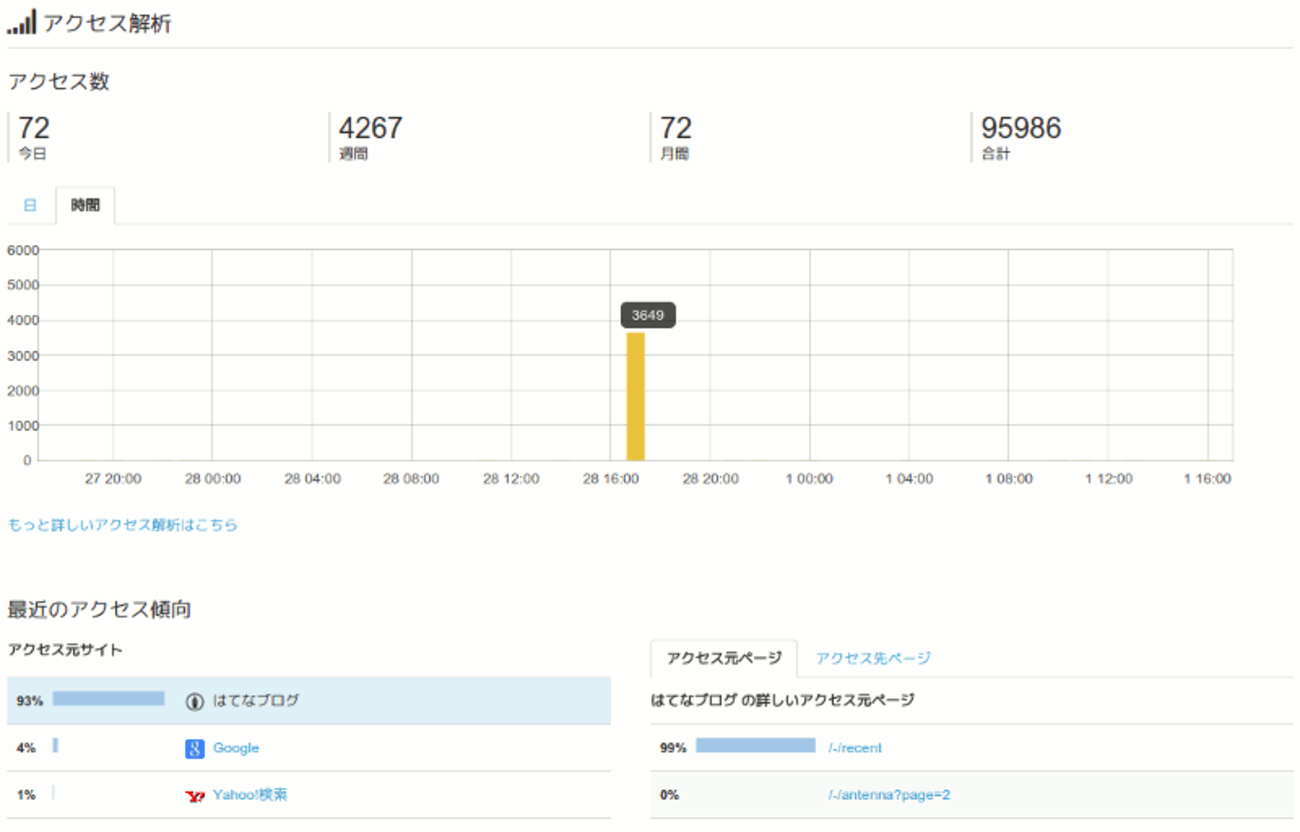Select the はてなブログ referrer row

click(x=400, y=701)
